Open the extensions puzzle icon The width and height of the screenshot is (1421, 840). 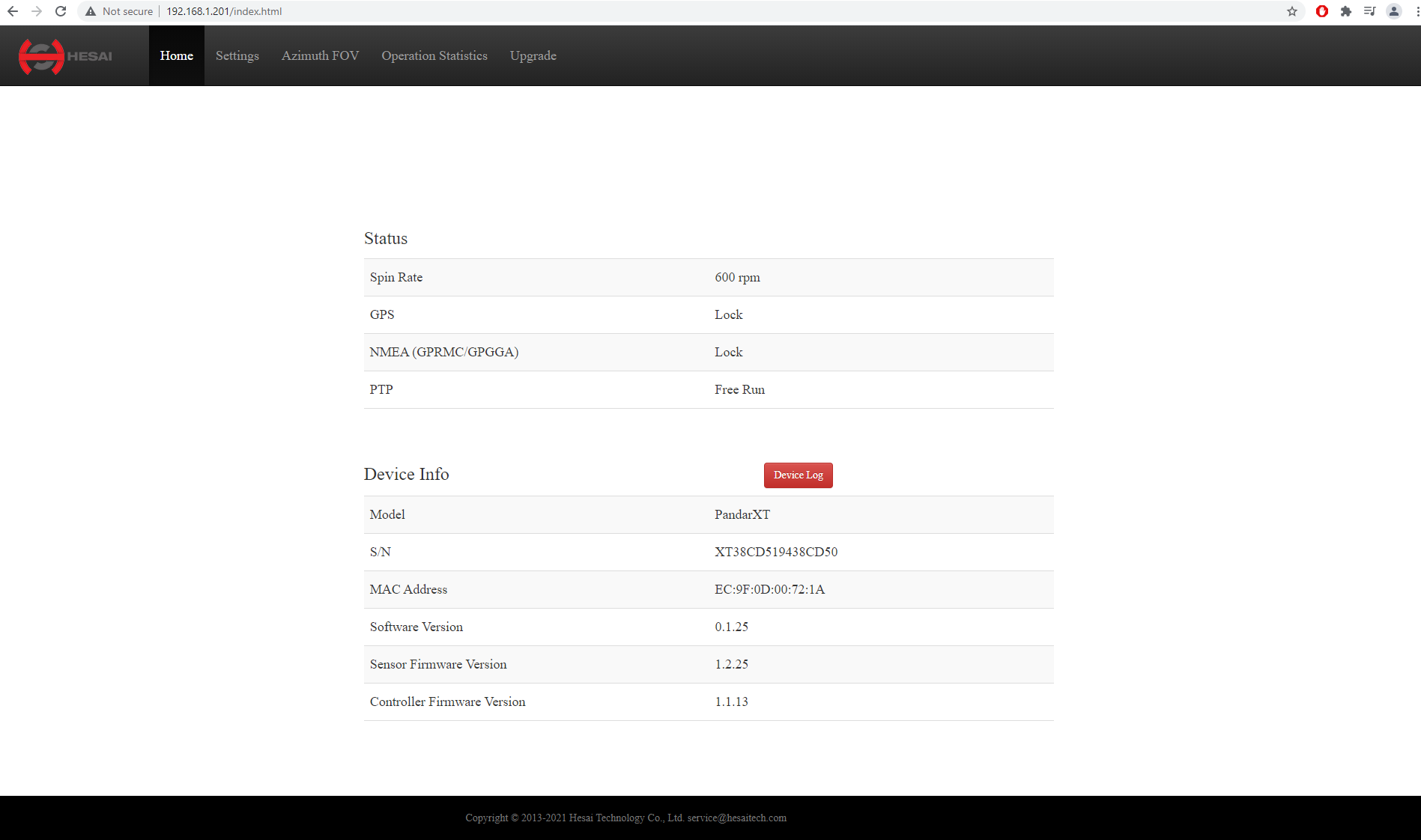coord(1346,11)
